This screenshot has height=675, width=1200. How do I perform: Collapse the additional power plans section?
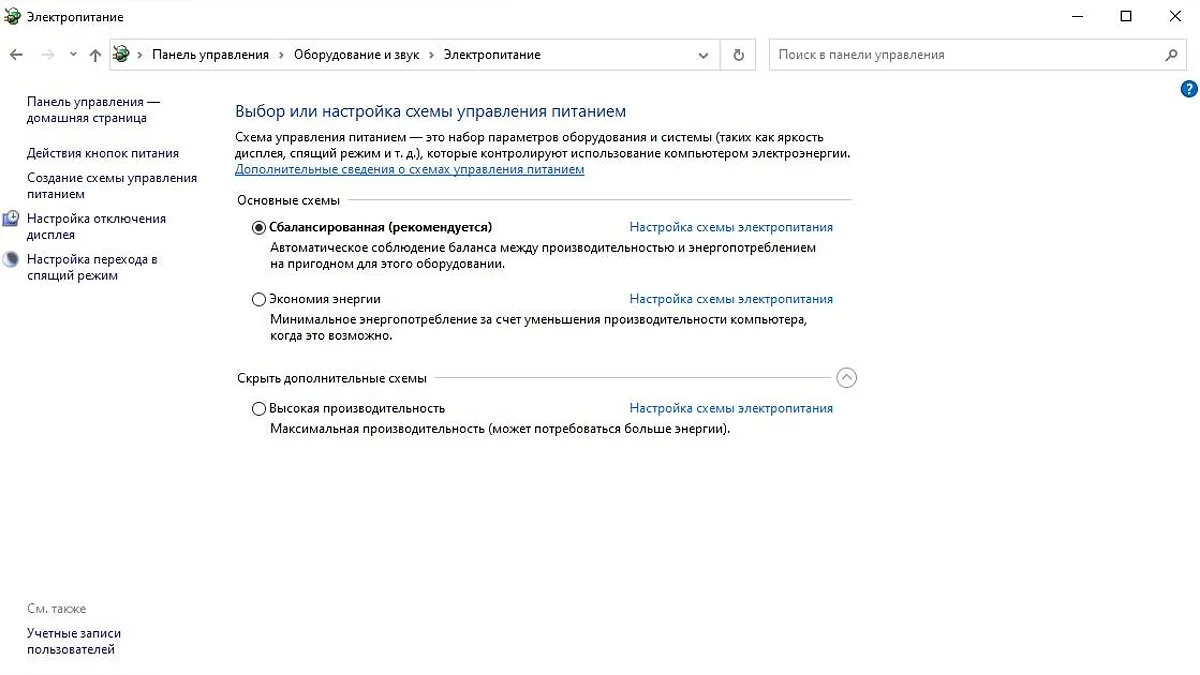[846, 378]
